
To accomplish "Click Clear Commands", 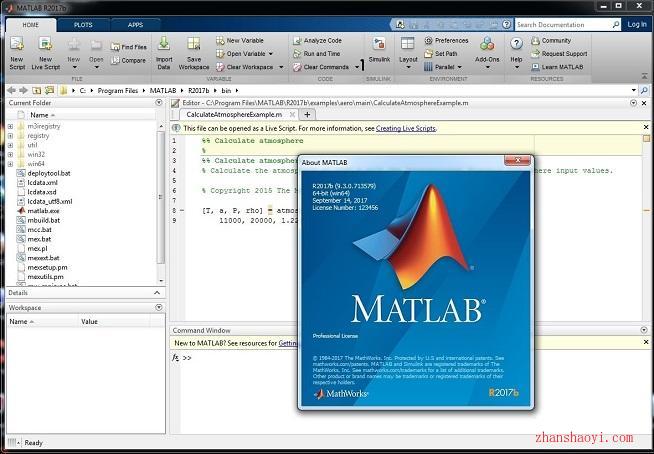I will point(322,67).
